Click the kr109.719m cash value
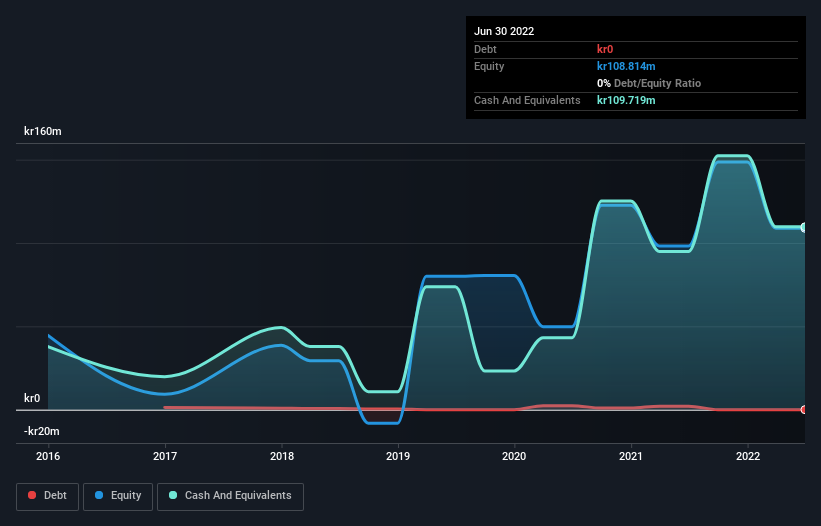Image resolution: width=821 pixels, height=526 pixels. [x=626, y=100]
